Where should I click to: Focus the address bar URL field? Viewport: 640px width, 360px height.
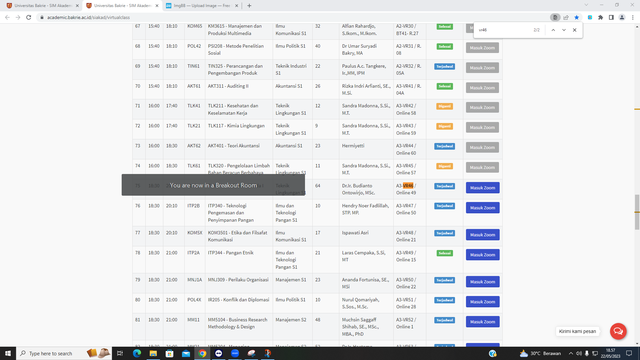coord(294,18)
